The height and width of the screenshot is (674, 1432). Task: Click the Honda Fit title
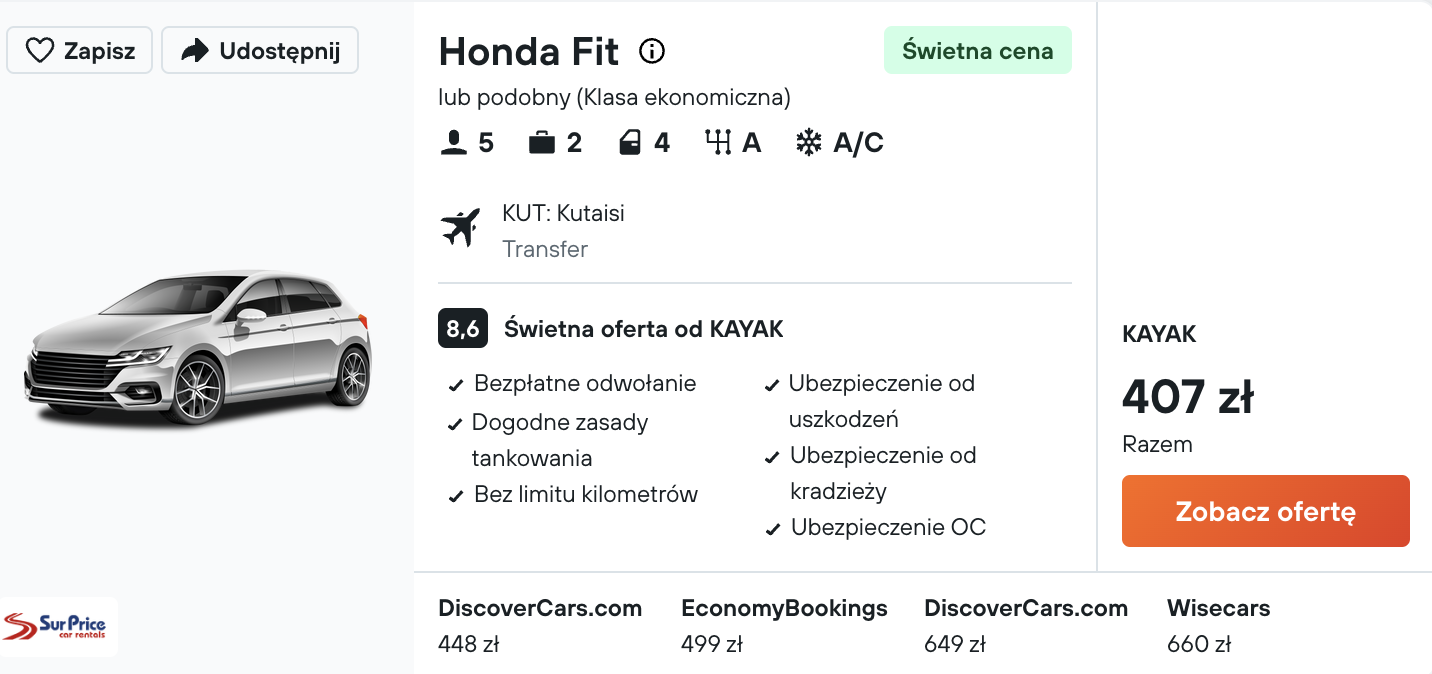point(529,51)
